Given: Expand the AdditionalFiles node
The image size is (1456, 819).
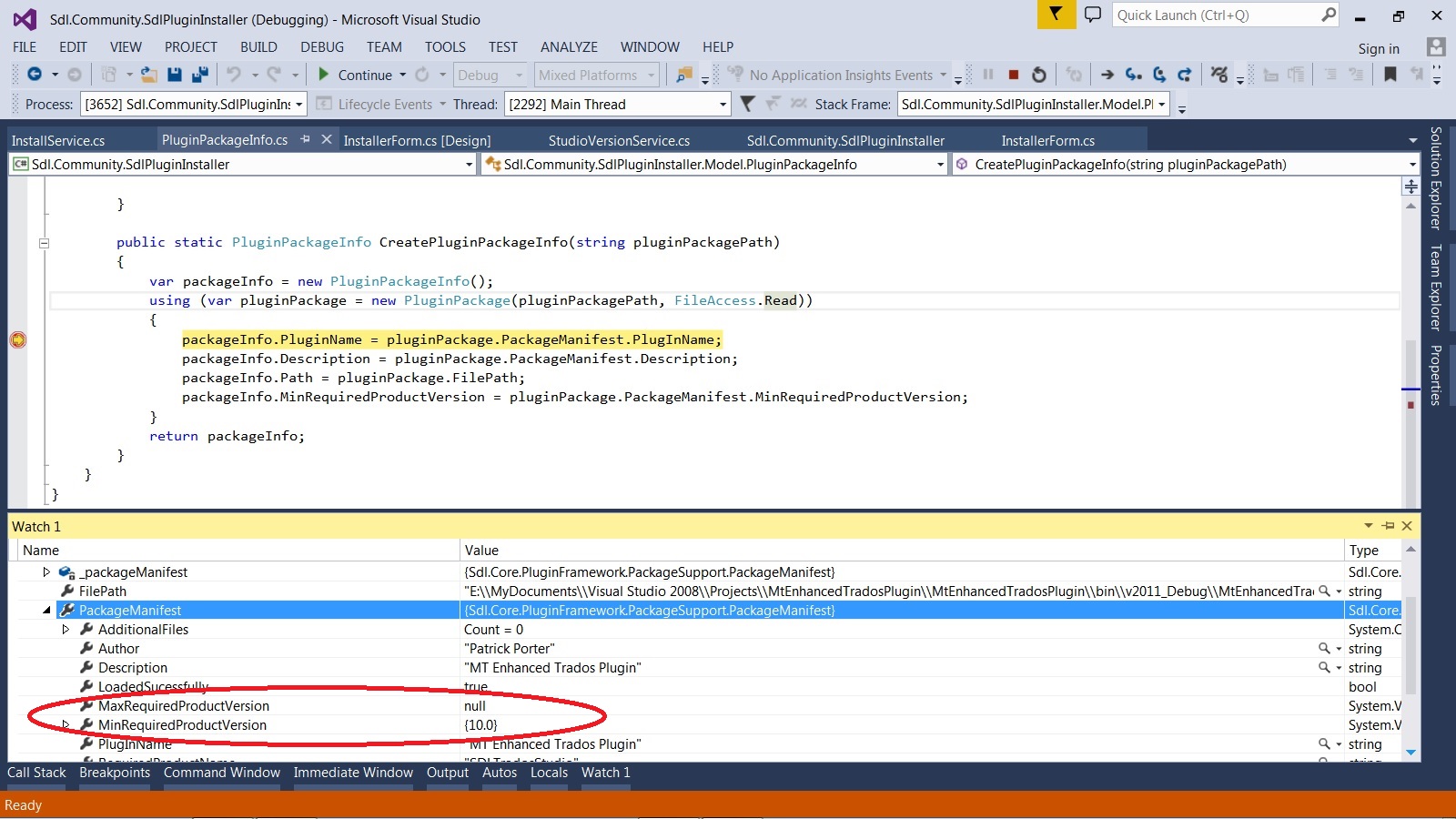Looking at the screenshot, I should click(66, 630).
